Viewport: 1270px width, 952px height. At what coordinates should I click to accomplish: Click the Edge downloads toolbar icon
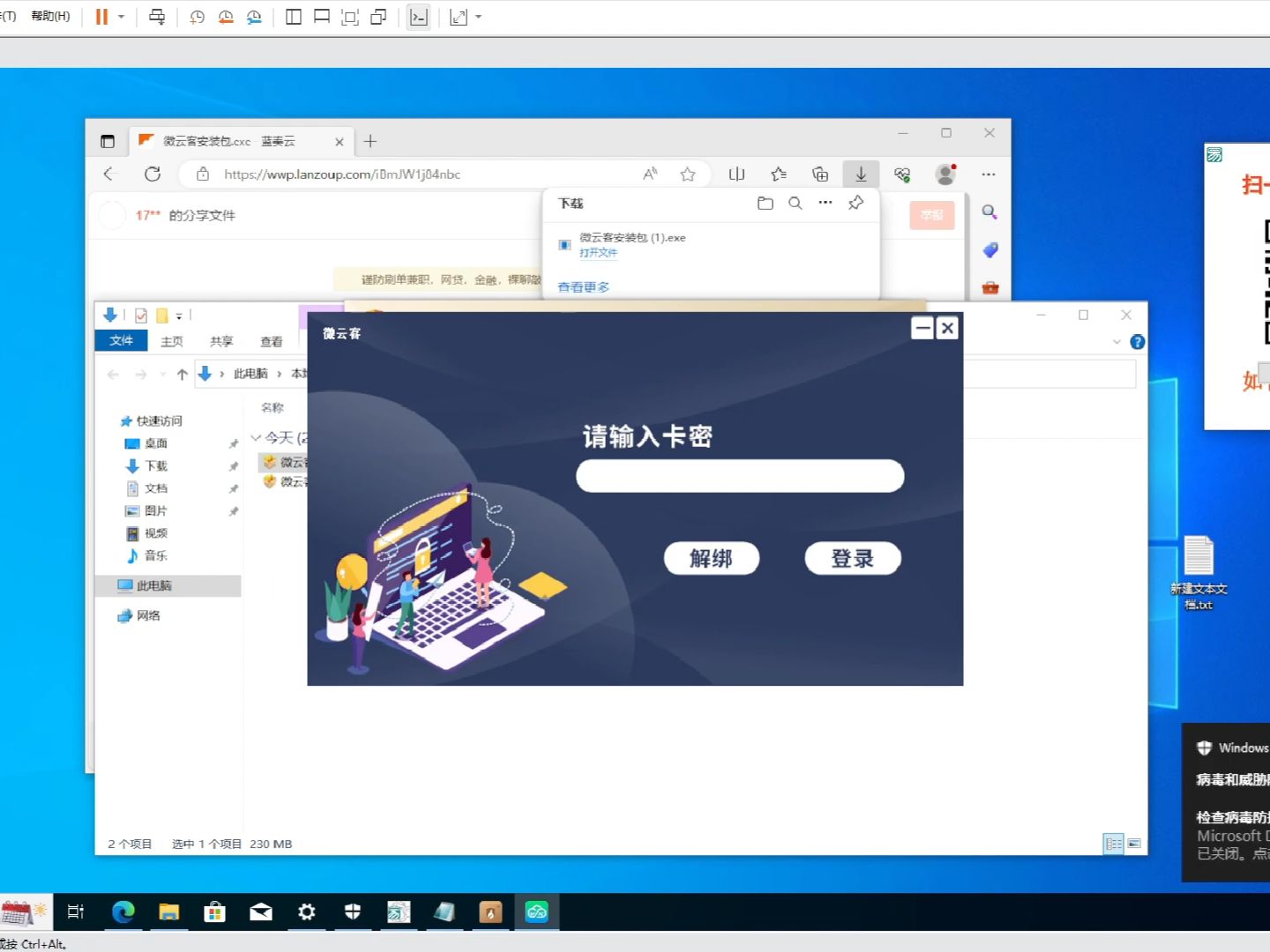(x=861, y=175)
